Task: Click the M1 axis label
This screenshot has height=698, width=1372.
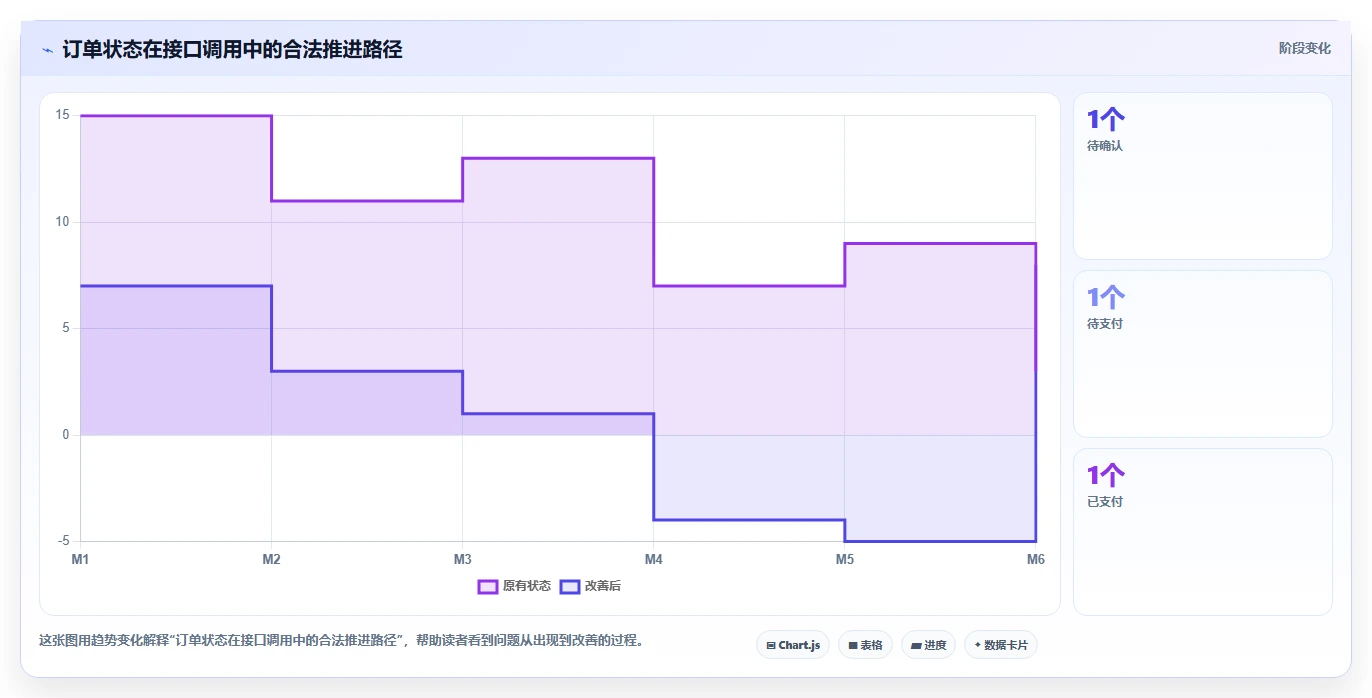Action: tap(80, 559)
